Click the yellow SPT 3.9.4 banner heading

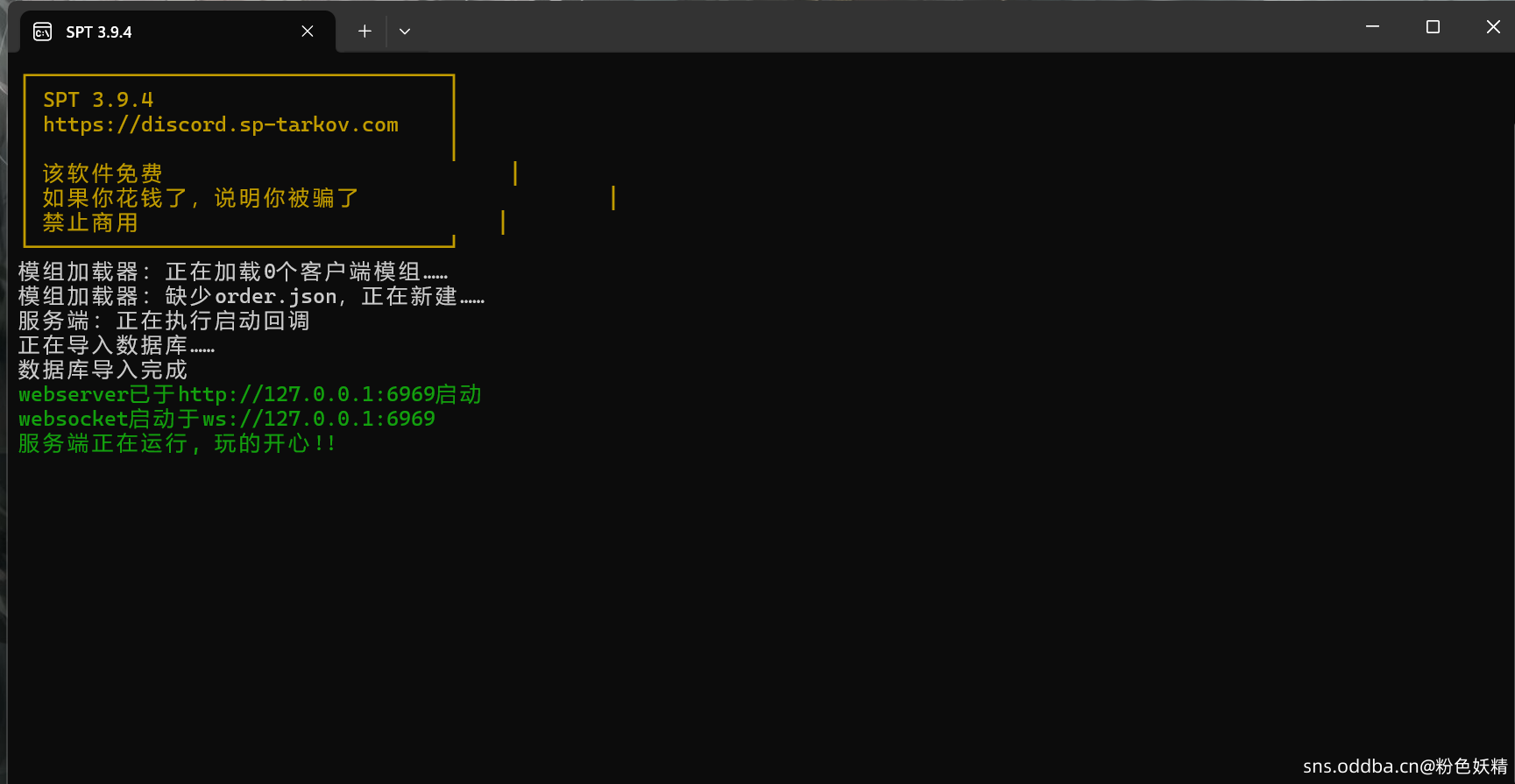(x=98, y=100)
